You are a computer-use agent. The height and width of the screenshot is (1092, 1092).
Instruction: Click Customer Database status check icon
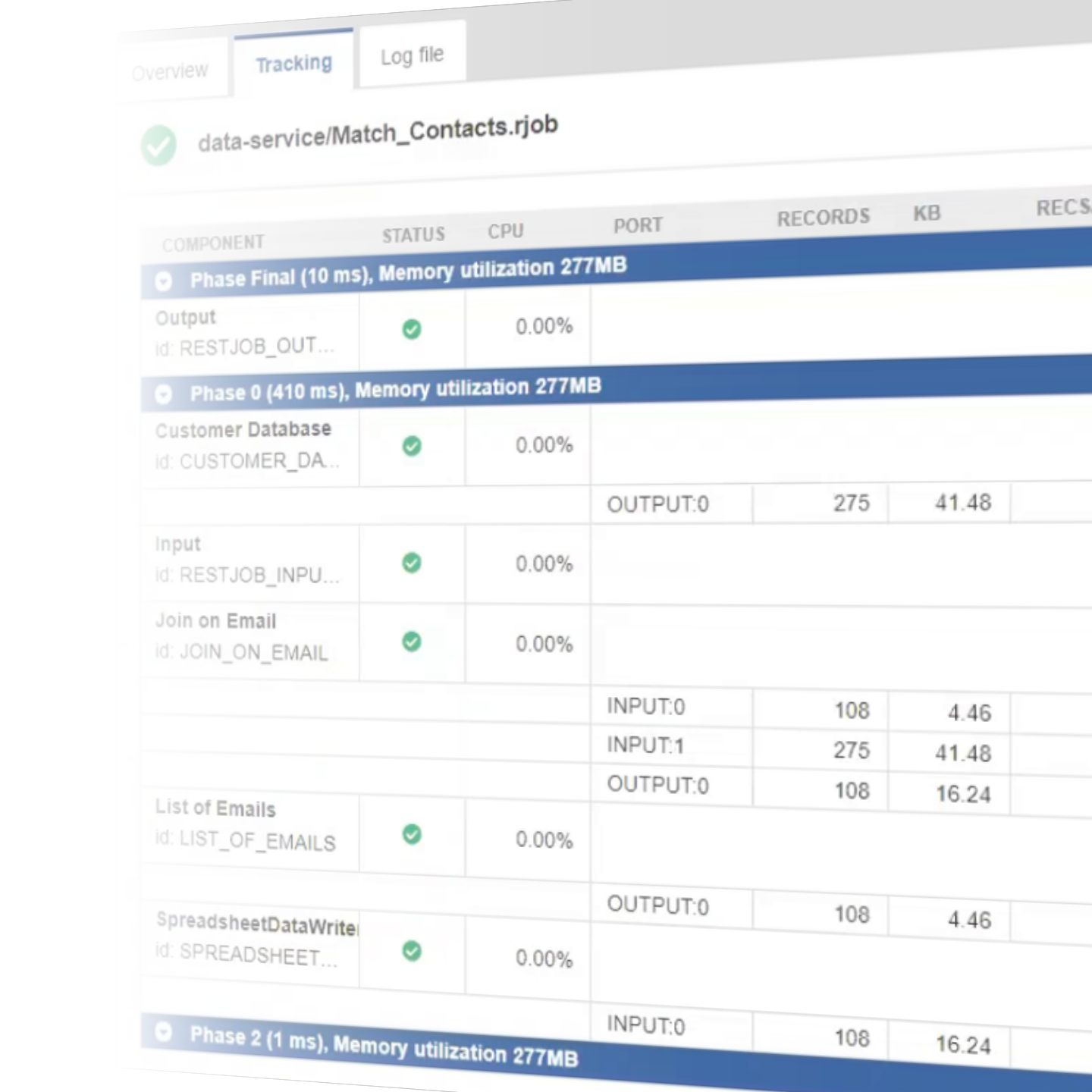coord(412,446)
